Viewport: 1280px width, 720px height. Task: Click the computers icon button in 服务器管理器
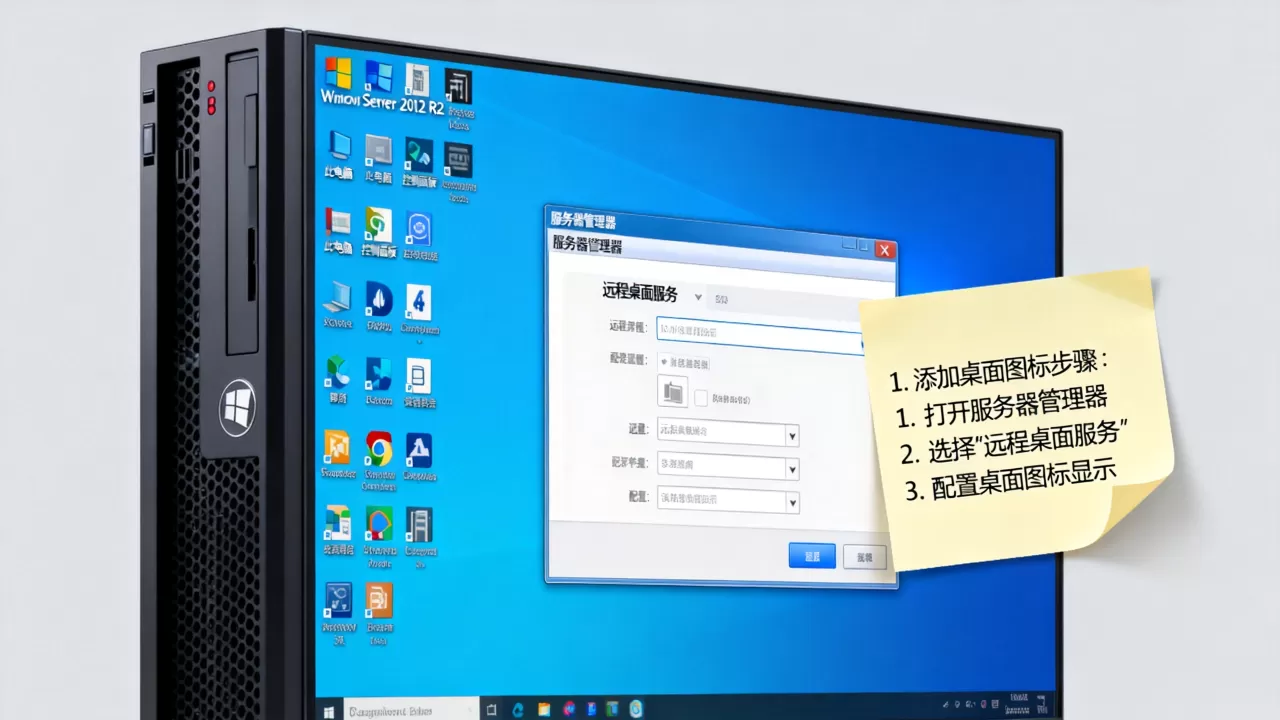673,391
